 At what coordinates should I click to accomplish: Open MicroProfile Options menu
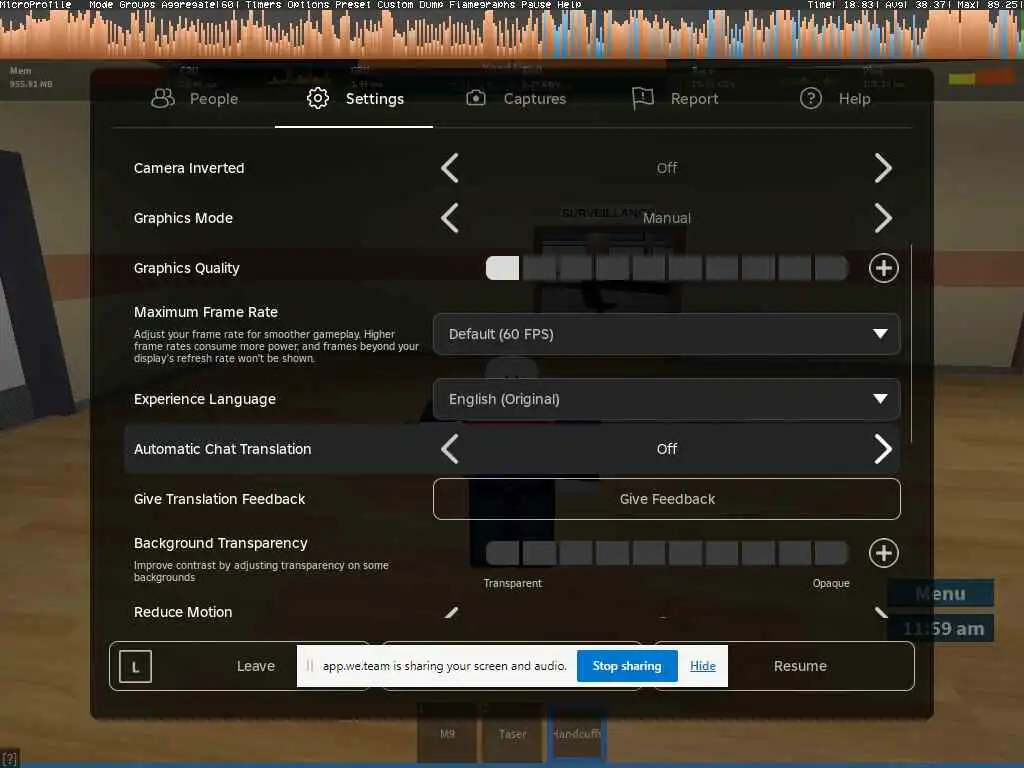coord(308,5)
